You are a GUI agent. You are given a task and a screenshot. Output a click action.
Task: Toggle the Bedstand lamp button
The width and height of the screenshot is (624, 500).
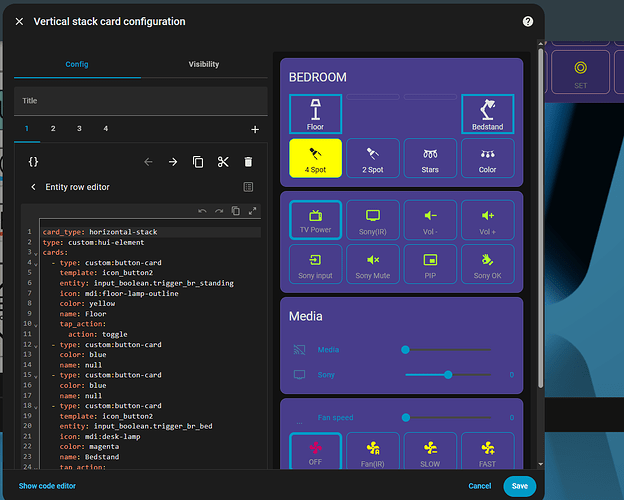pos(488,114)
